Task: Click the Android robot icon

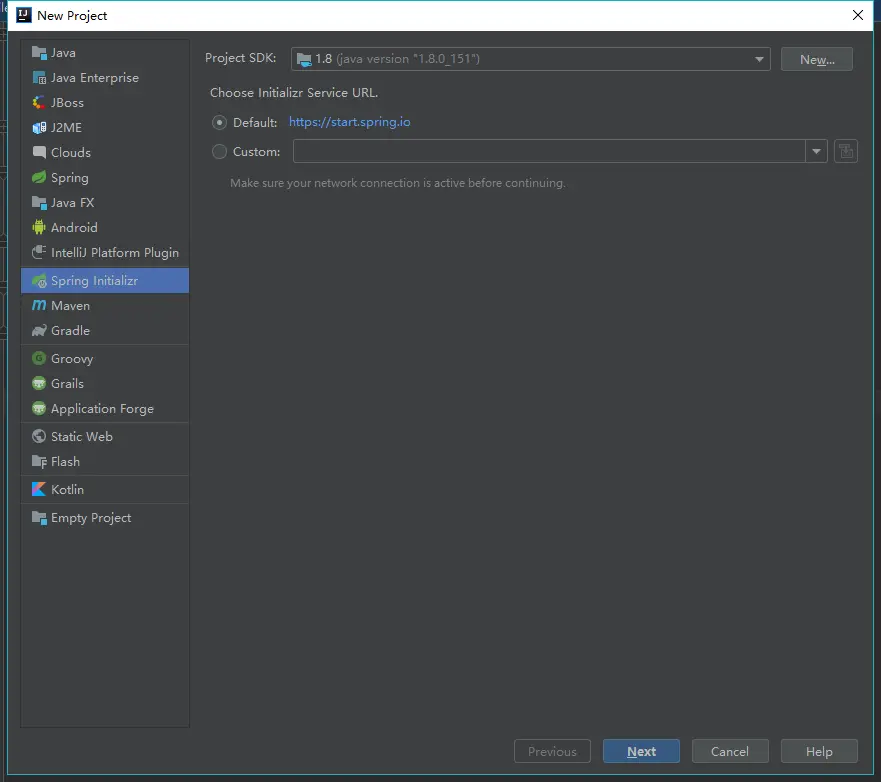Action: [x=39, y=228]
